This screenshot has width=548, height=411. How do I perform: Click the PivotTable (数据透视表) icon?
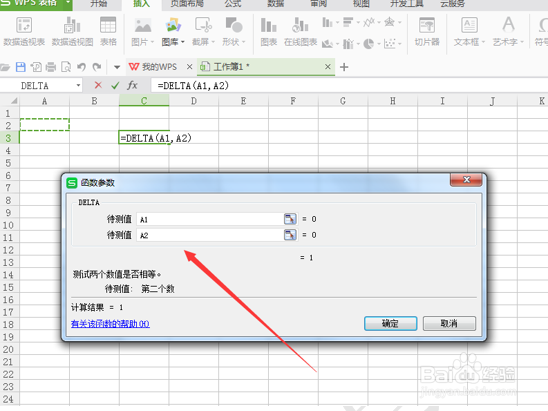(24, 26)
